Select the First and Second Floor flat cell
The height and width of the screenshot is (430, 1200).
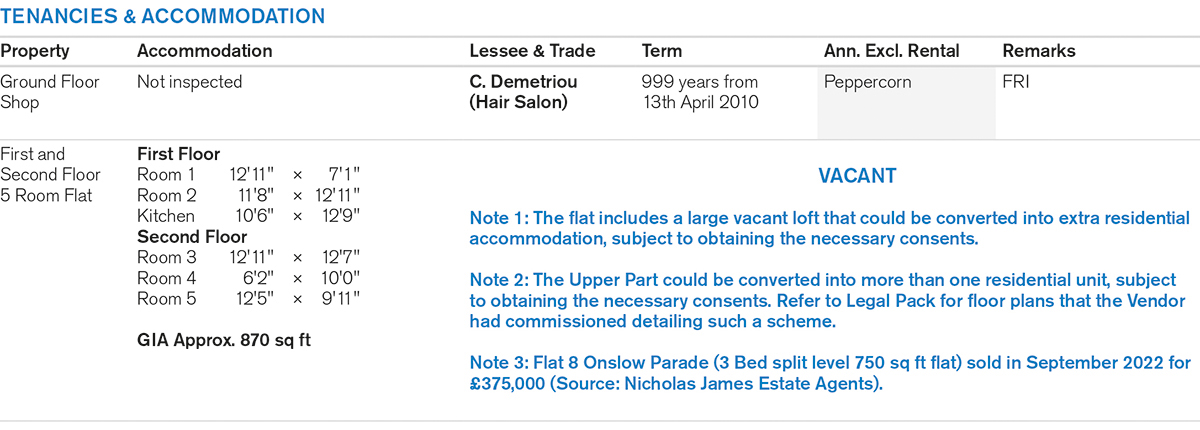[x=50, y=175]
